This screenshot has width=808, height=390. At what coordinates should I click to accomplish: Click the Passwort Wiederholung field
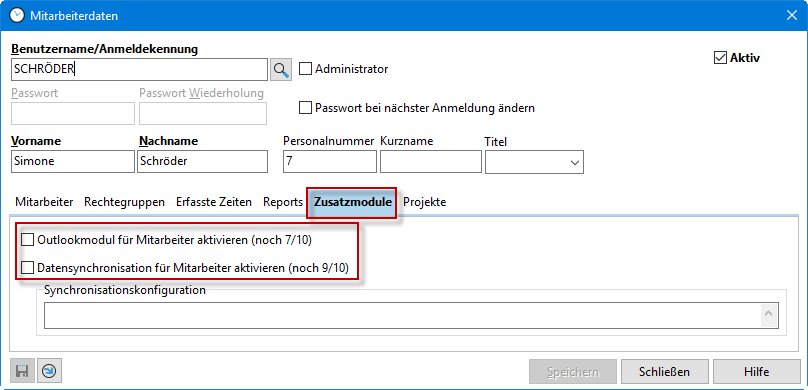[x=203, y=113]
